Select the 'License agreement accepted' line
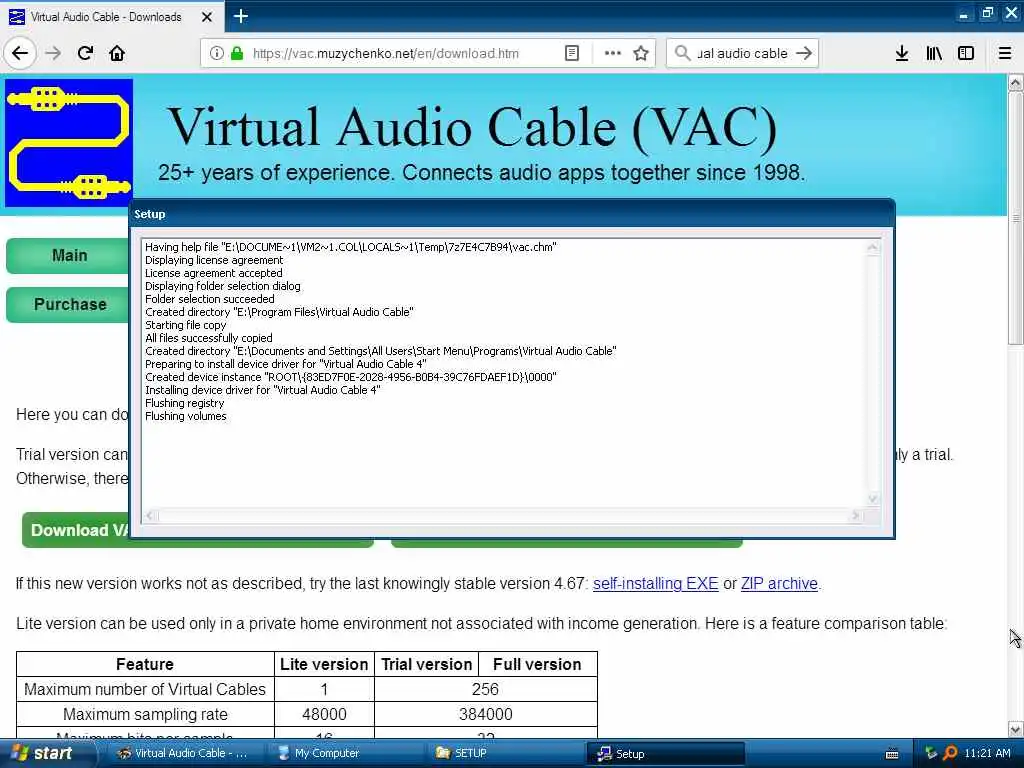Image resolution: width=1024 pixels, height=768 pixels. (x=214, y=273)
